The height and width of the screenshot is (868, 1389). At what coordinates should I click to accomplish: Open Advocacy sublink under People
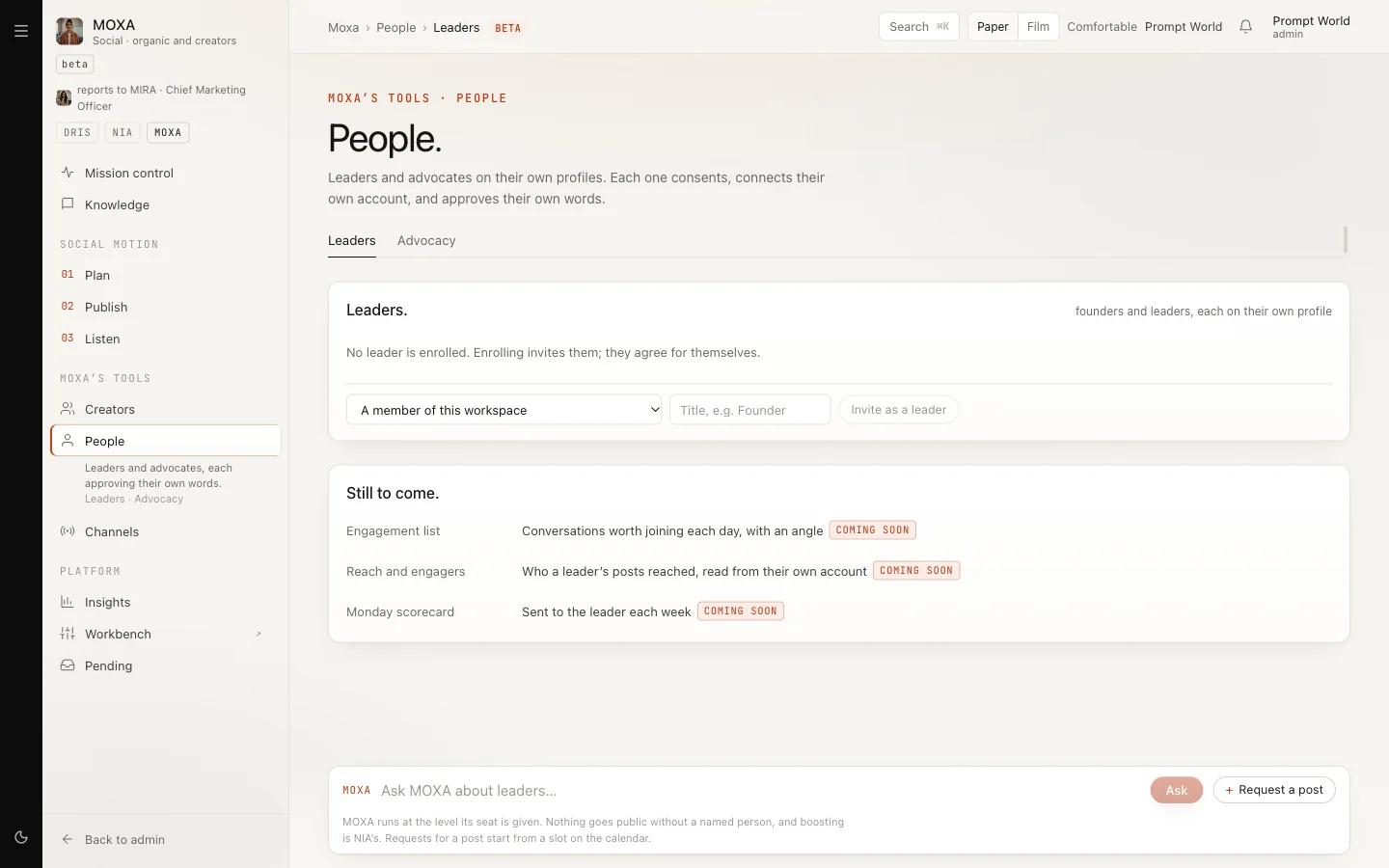coord(159,500)
